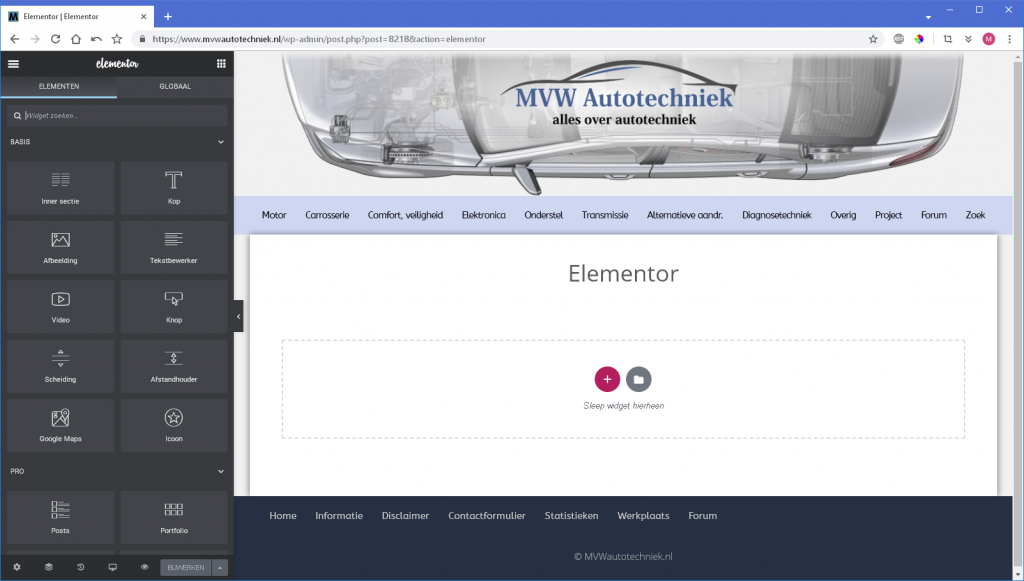Image resolution: width=1024 pixels, height=581 pixels.
Task: Follow the footer Werkplaats link
Action: (643, 516)
